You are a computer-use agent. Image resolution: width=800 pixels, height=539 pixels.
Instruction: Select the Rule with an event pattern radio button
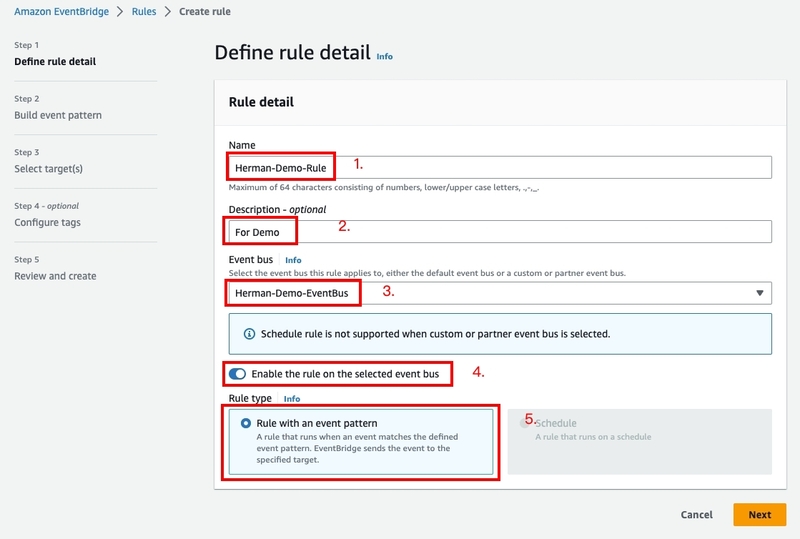point(246,423)
